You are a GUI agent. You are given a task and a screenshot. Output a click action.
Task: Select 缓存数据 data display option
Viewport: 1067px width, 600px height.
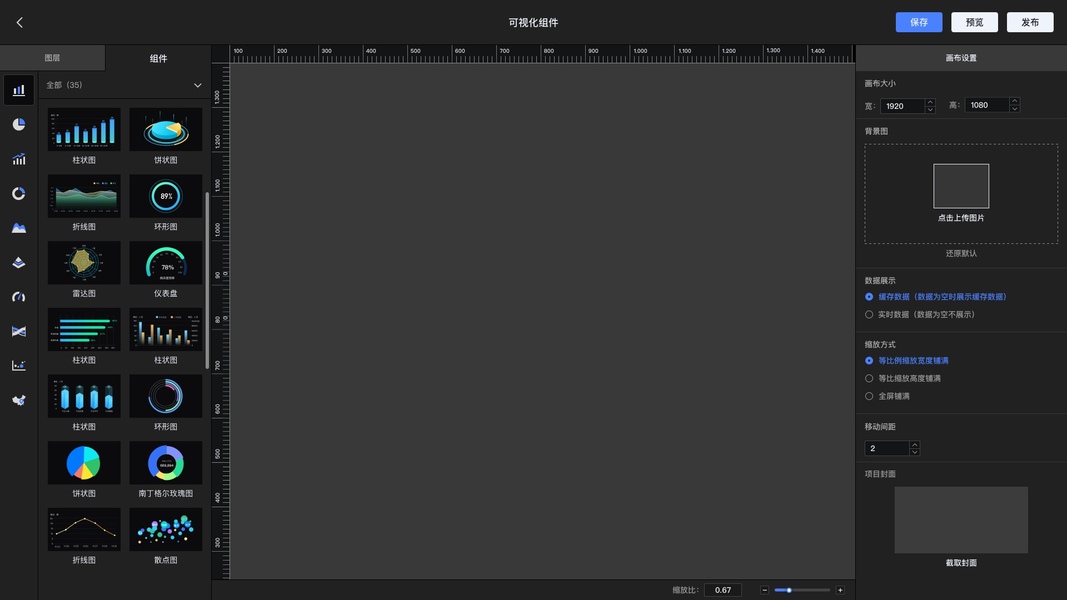(x=869, y=297)
